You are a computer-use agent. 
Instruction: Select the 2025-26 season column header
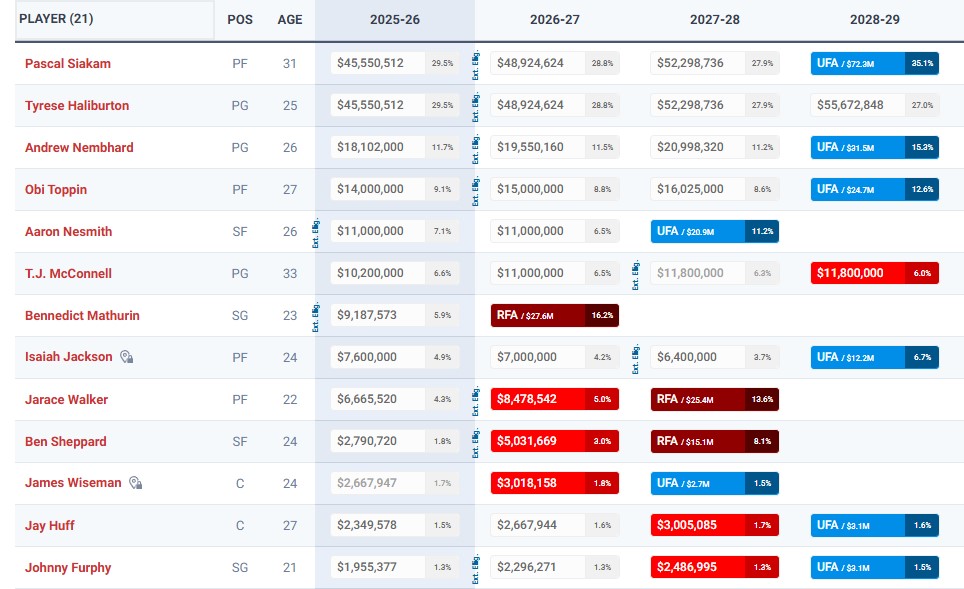(394, 20)
